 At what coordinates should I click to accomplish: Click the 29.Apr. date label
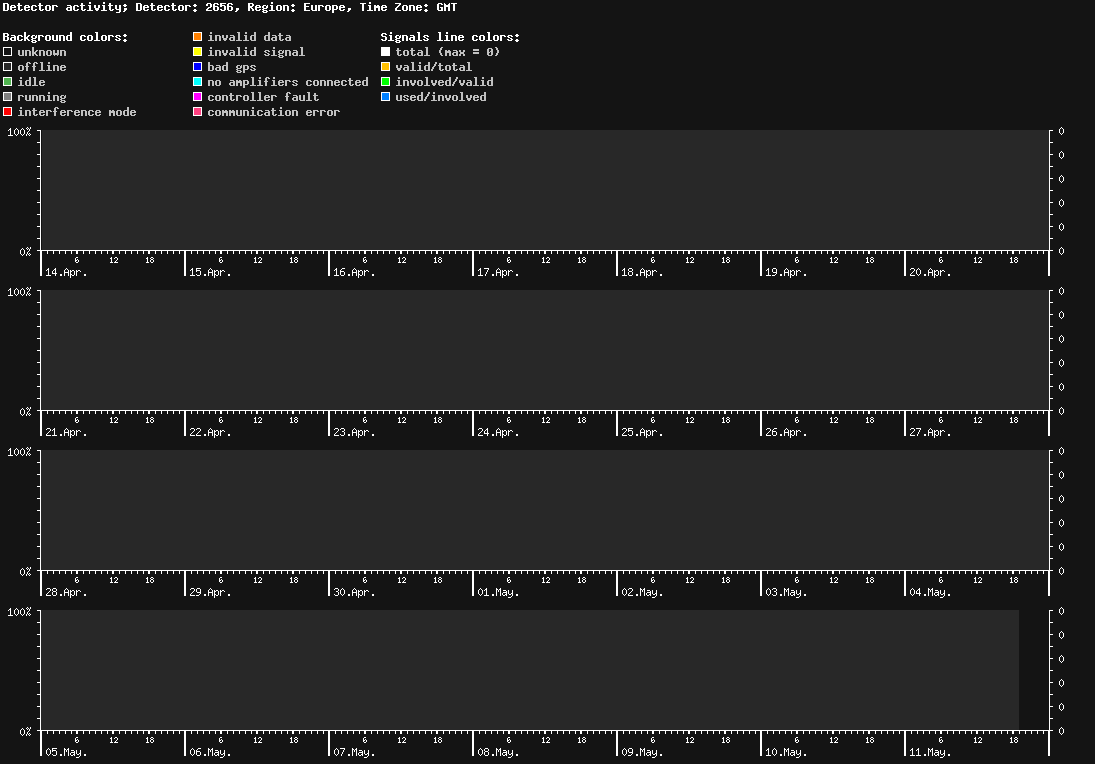(210, 592)
